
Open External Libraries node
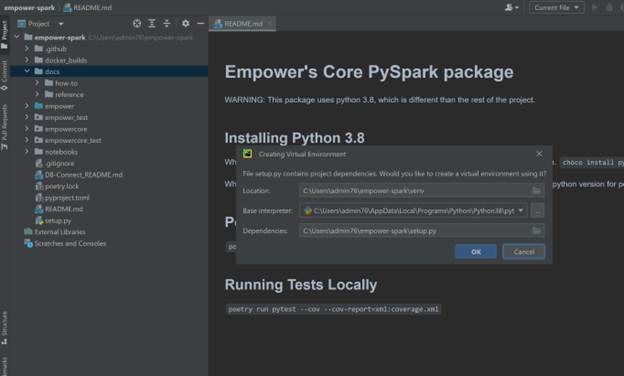[60, 232]
